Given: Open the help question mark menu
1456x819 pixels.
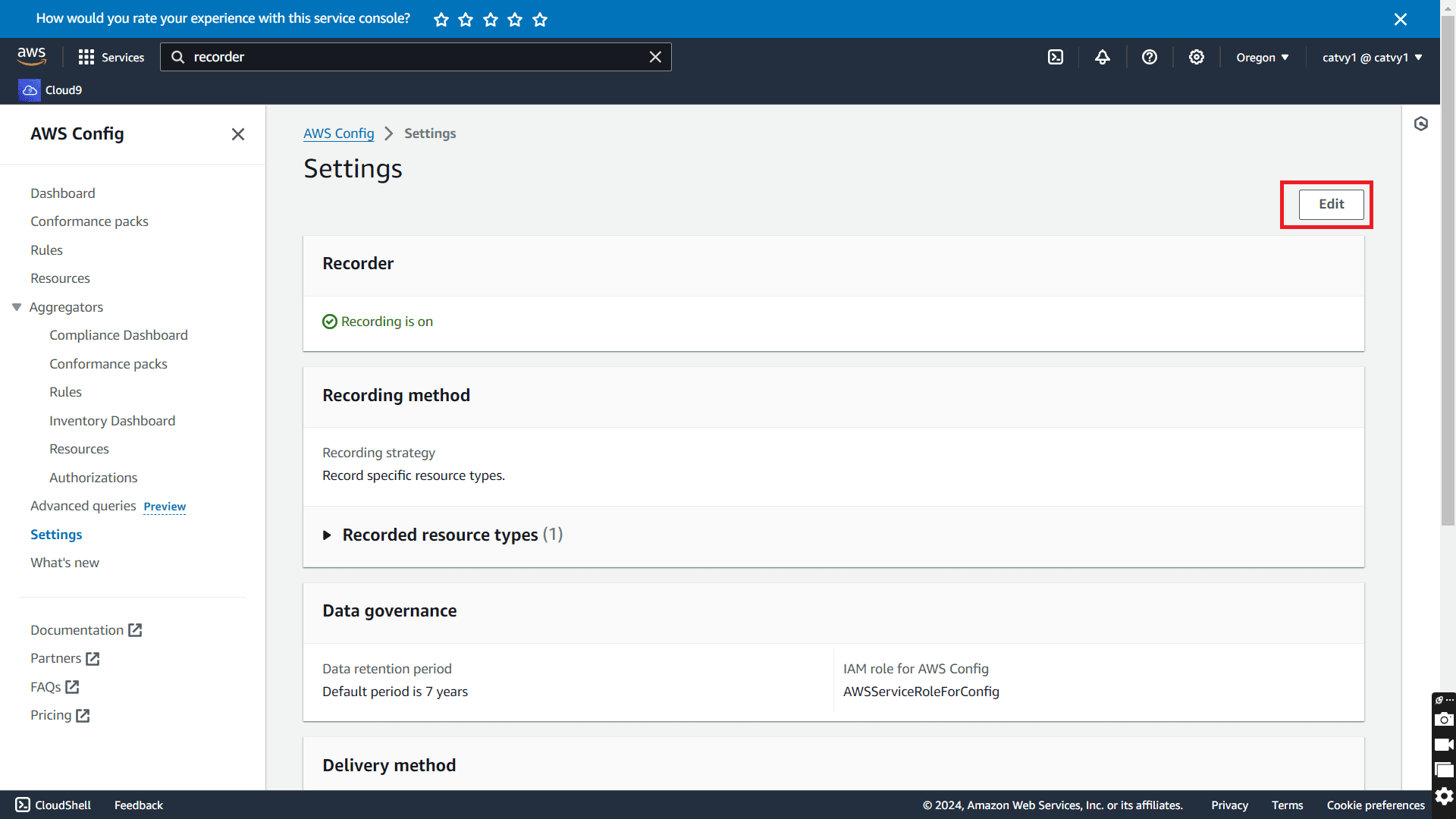Looking at the screenshot, I should [x=1150, y=57].
